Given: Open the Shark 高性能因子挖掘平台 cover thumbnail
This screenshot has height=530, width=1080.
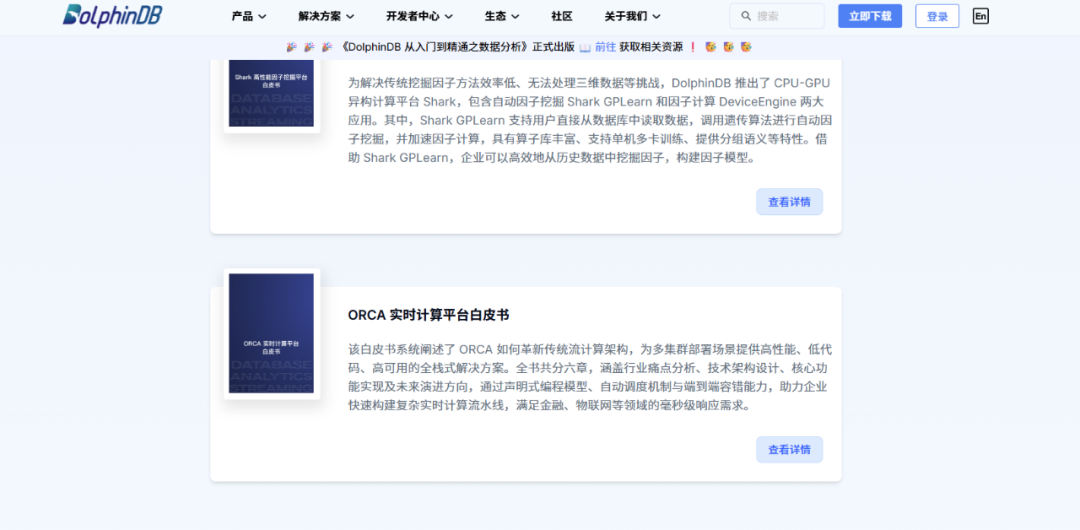Looking at the screenshot, I should [x=271, y=93].
